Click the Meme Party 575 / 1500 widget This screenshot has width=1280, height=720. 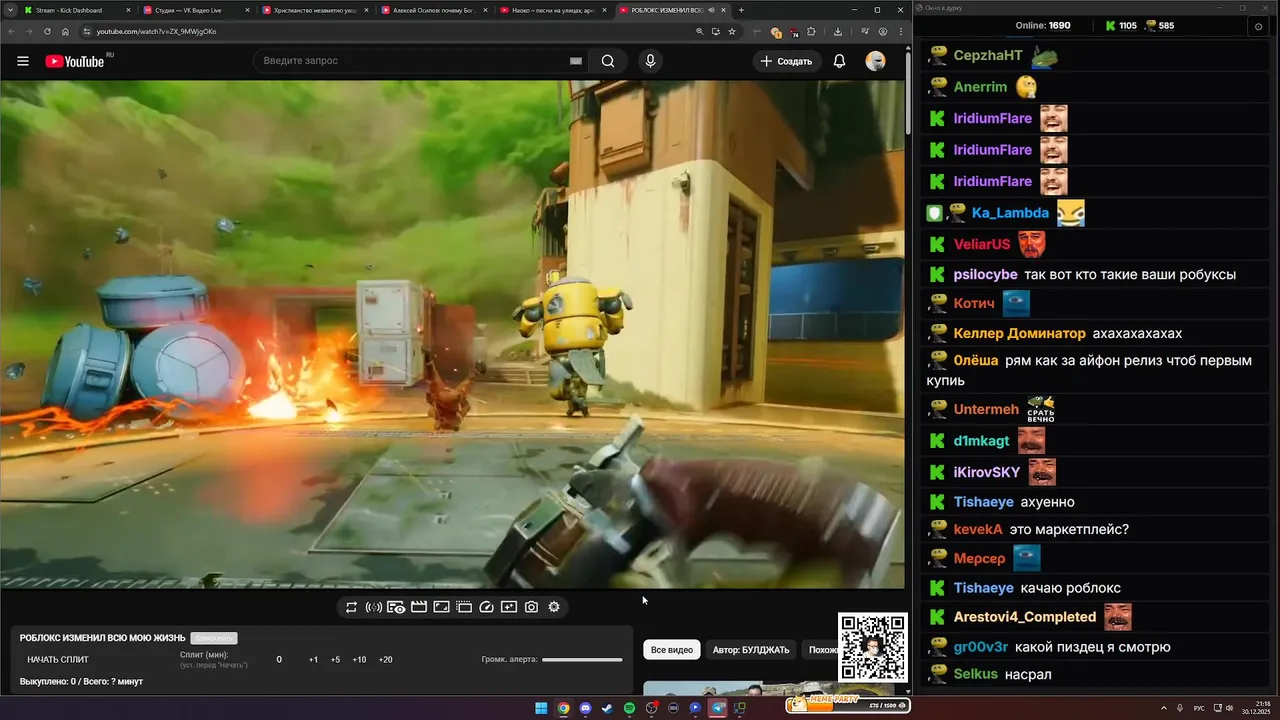848,704
